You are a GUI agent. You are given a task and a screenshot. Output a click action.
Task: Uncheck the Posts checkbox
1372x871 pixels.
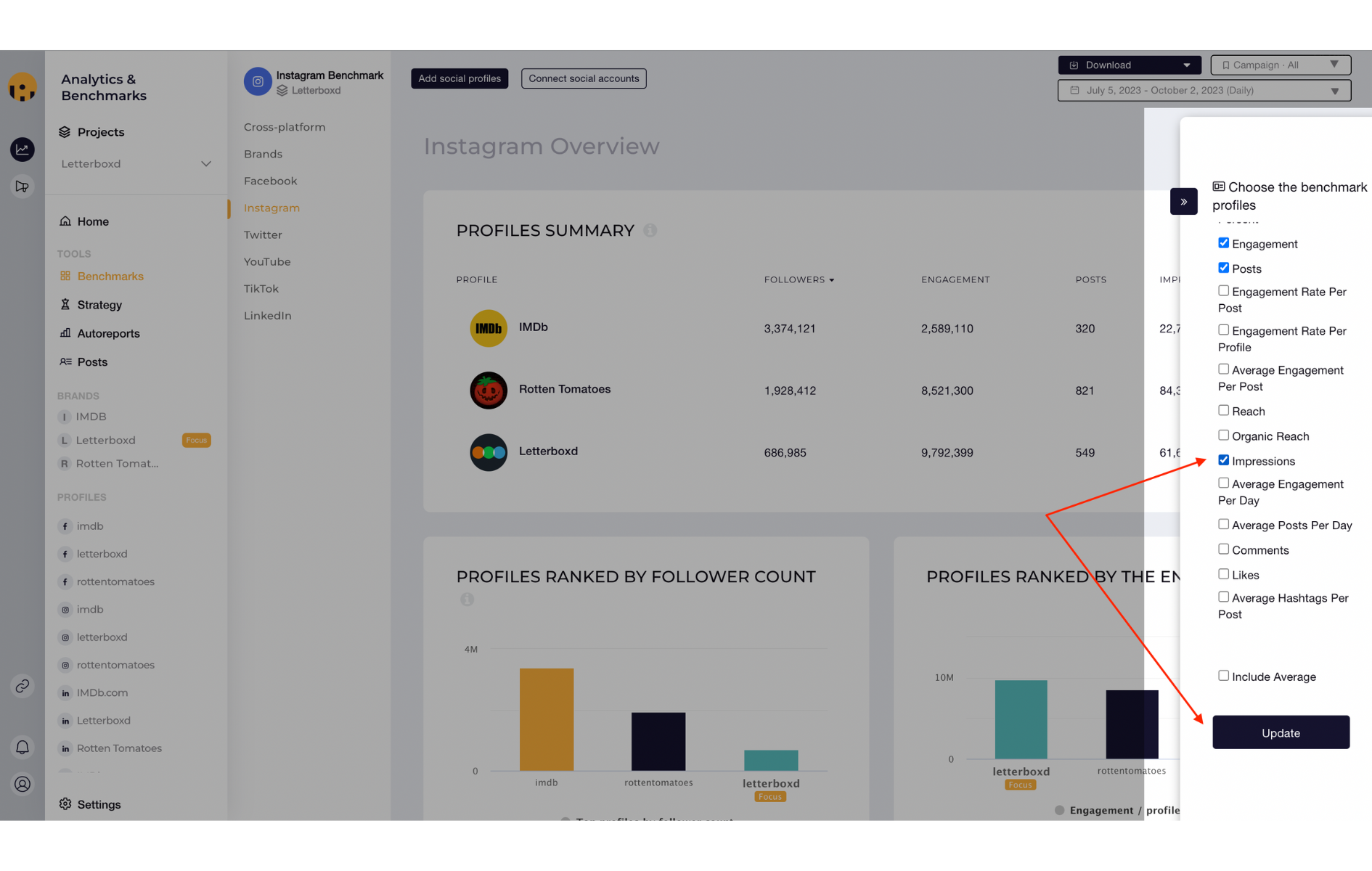[x=1223, y=268]
